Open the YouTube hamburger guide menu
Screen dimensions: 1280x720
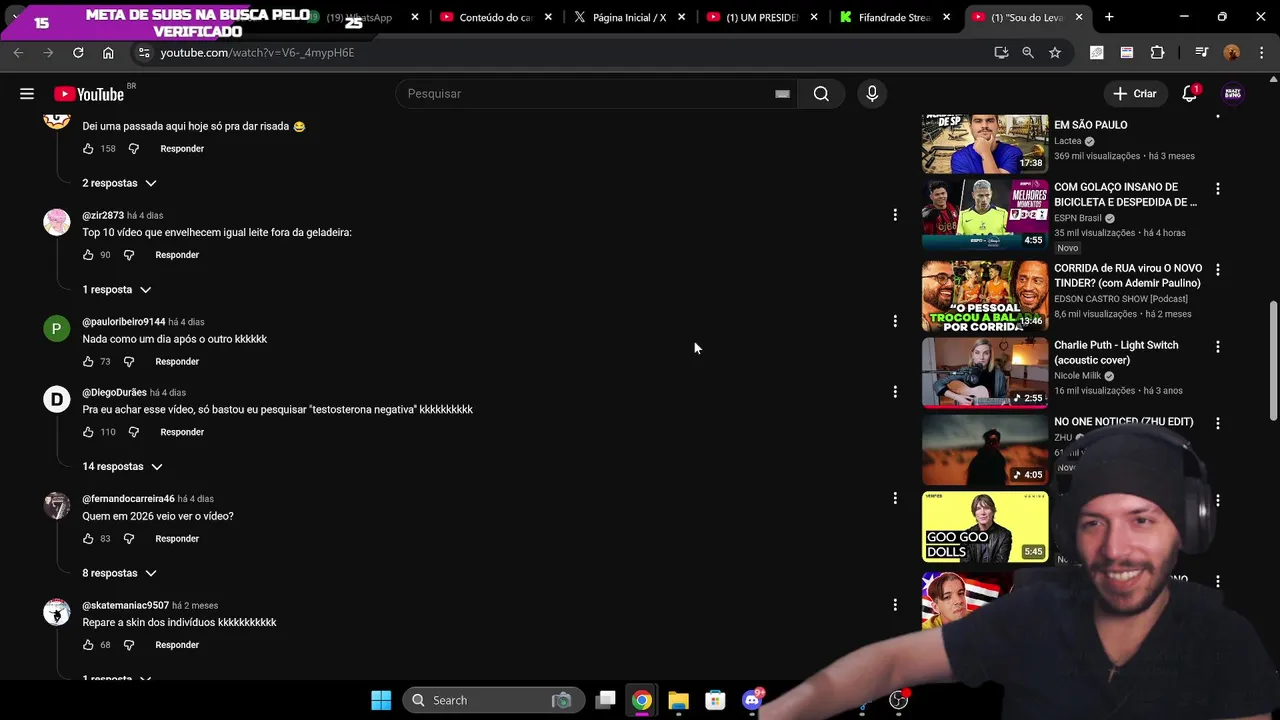[x=27, y=94]
